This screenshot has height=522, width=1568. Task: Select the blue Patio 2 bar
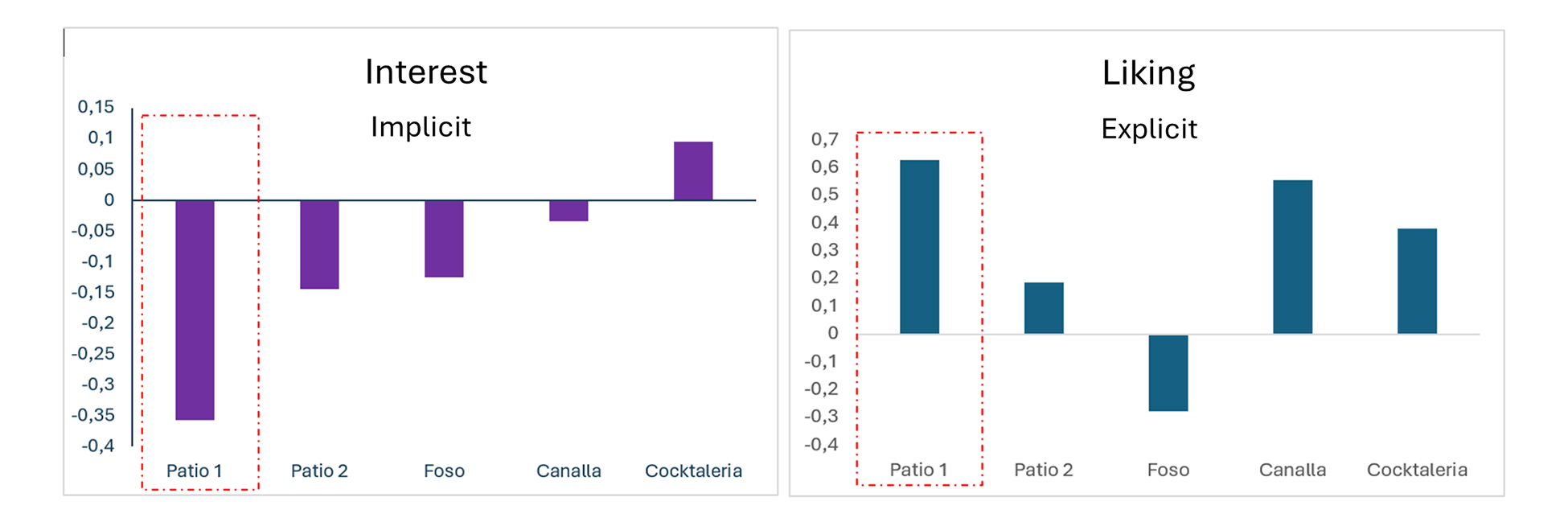[1044, 307]
